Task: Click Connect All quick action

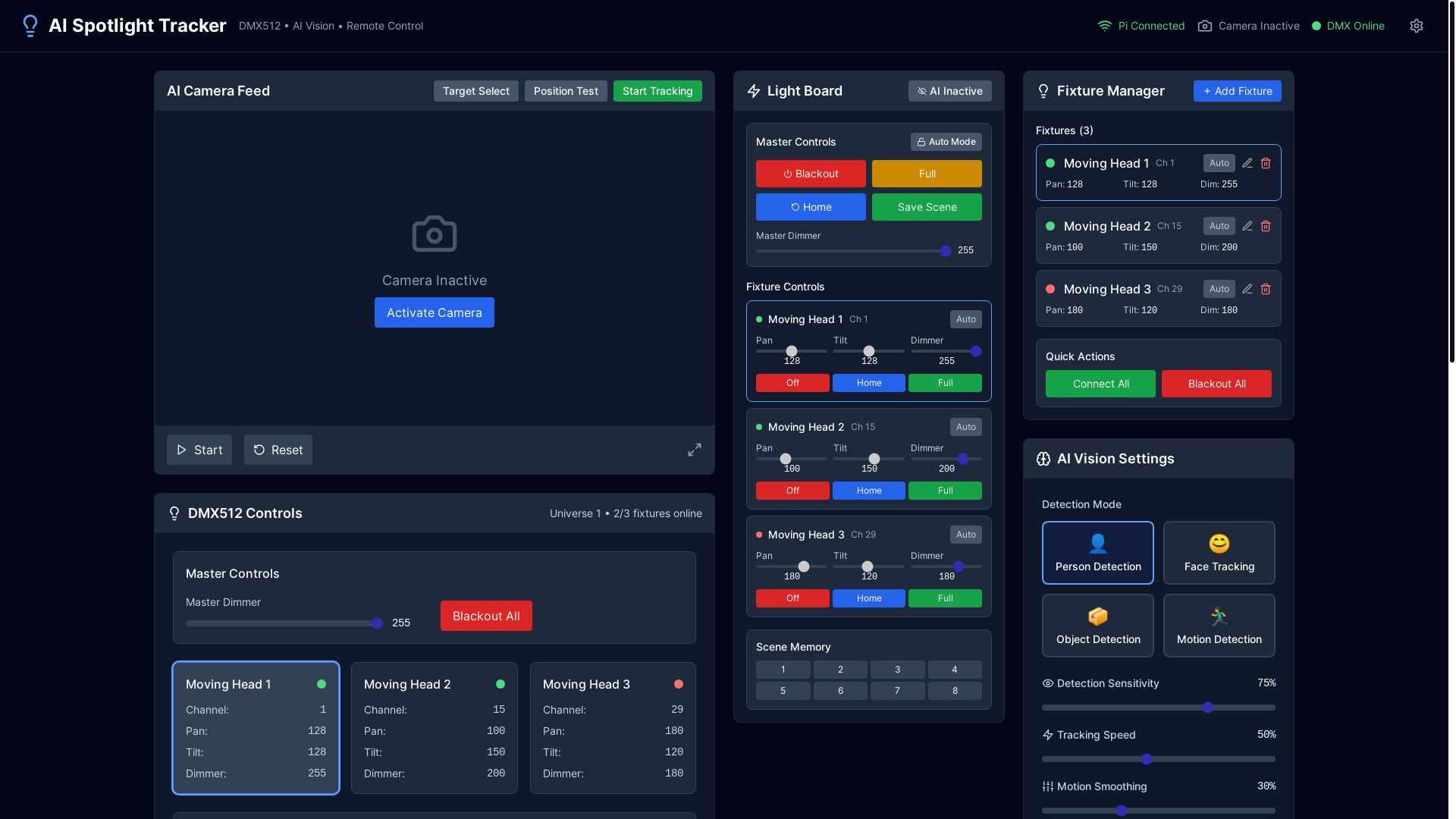Action: [1100, 384]
